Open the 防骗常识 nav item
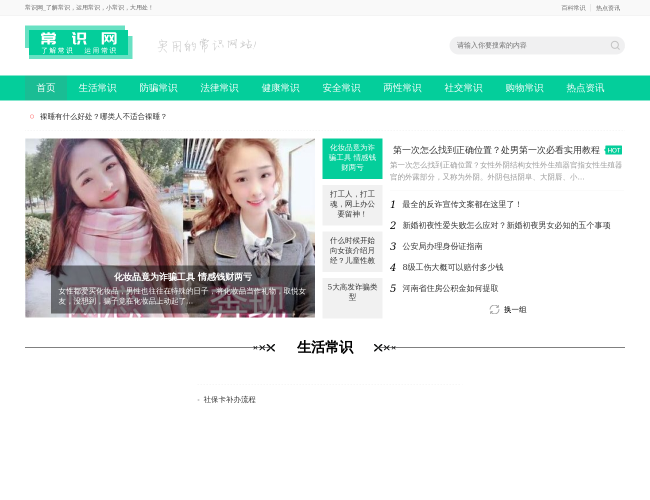 (158, 88)
